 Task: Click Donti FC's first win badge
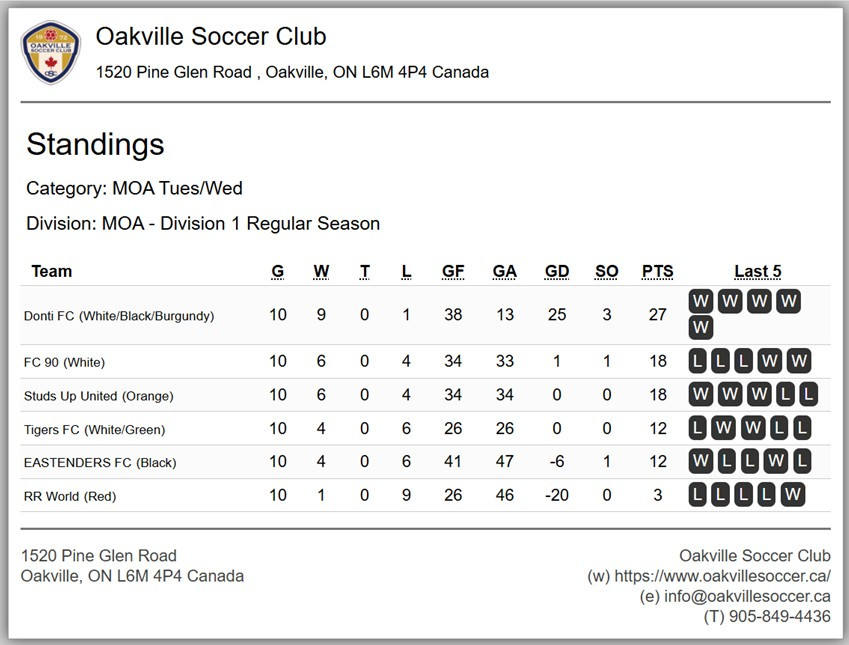tap(700, 302)
